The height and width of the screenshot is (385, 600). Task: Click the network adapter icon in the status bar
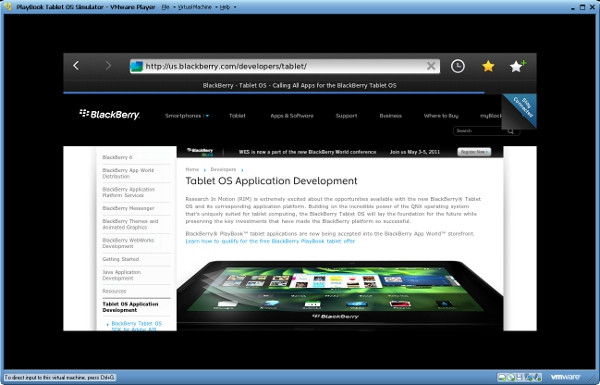coord(529,377)
